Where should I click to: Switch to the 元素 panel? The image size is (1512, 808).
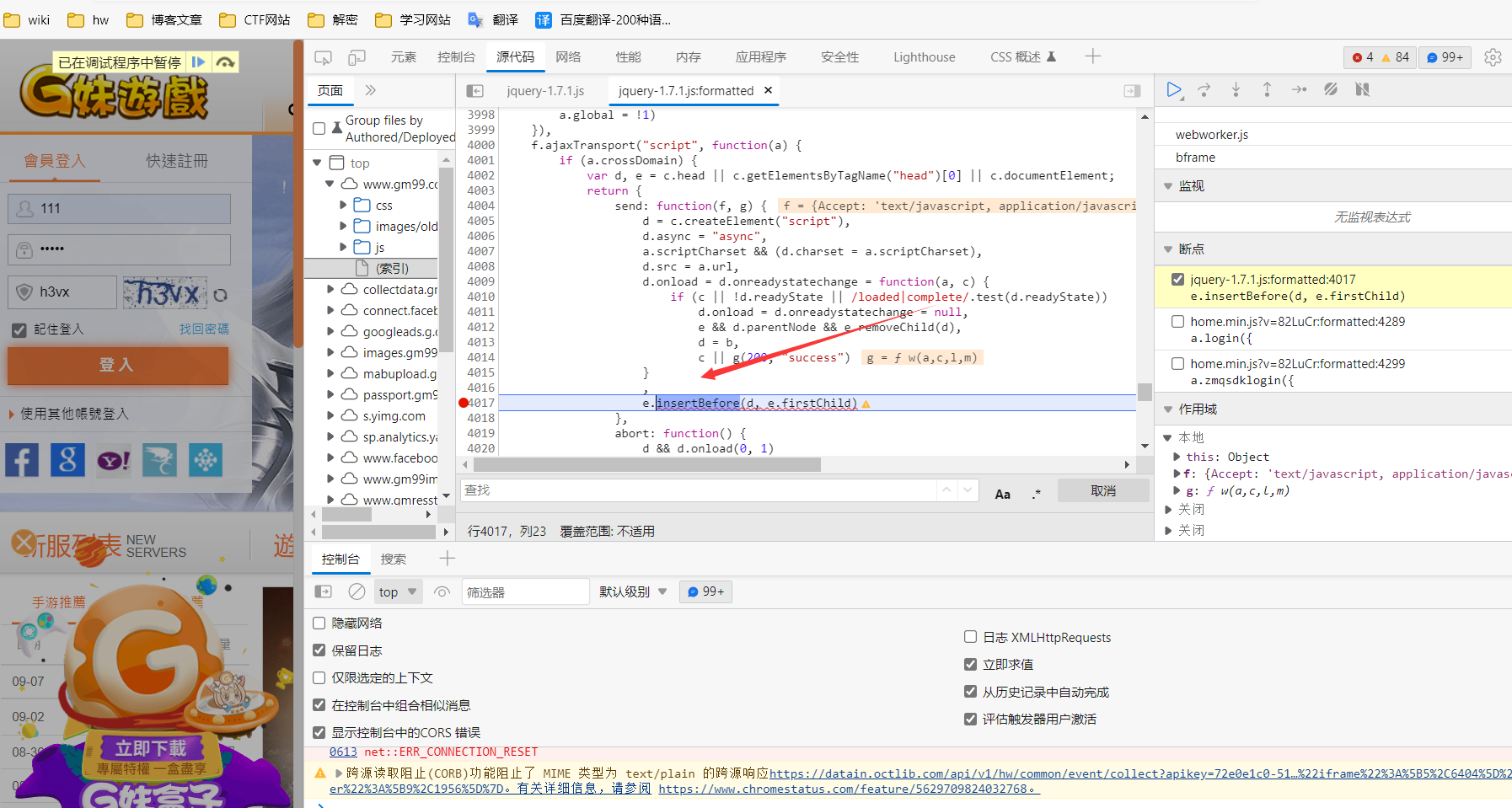click(x=403, y=57)
